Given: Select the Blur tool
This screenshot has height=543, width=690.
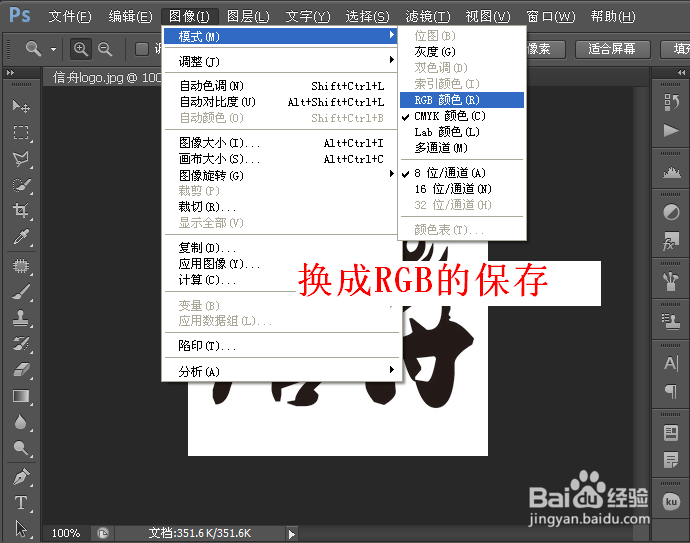Looking at the screenshot, I should (x=21, y=422).
